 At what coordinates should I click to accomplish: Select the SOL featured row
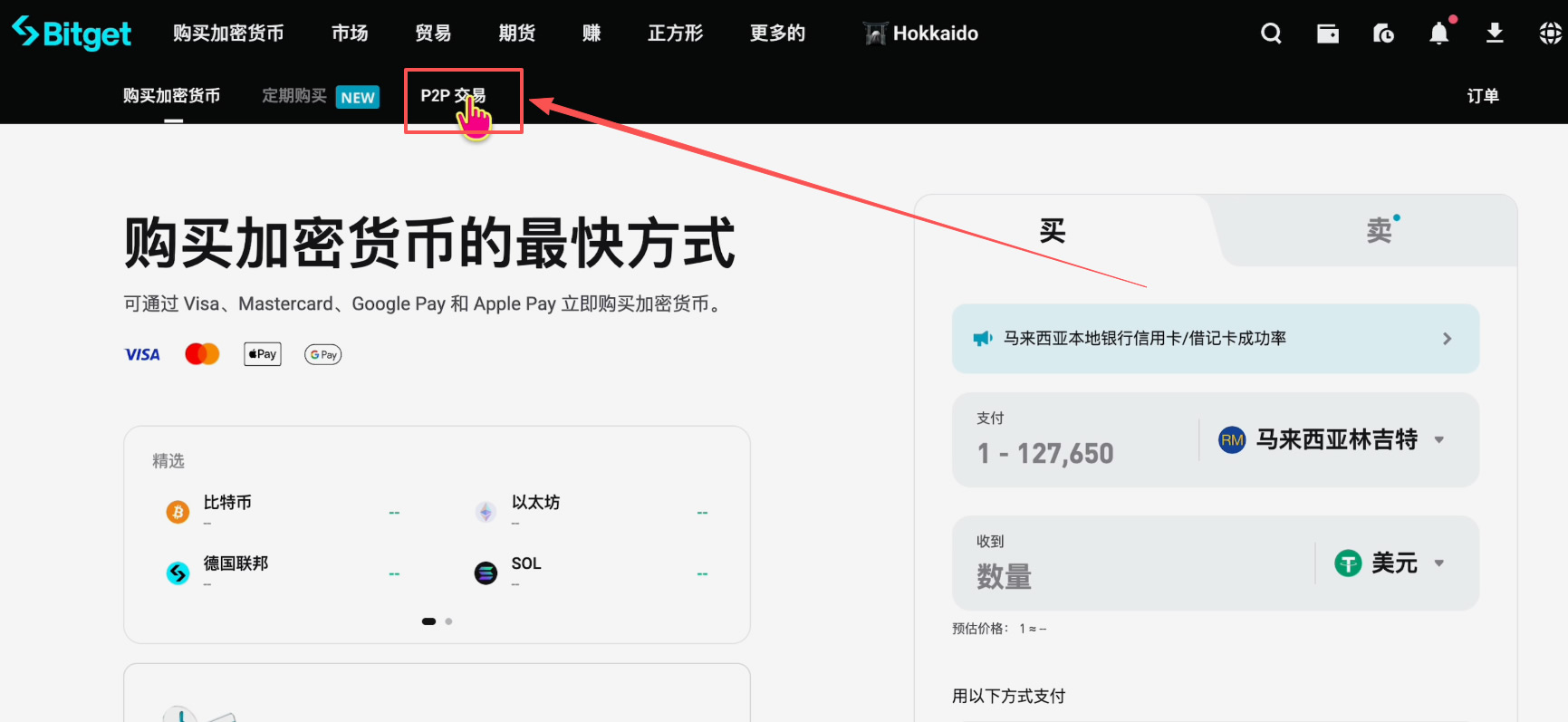point(592,573)
